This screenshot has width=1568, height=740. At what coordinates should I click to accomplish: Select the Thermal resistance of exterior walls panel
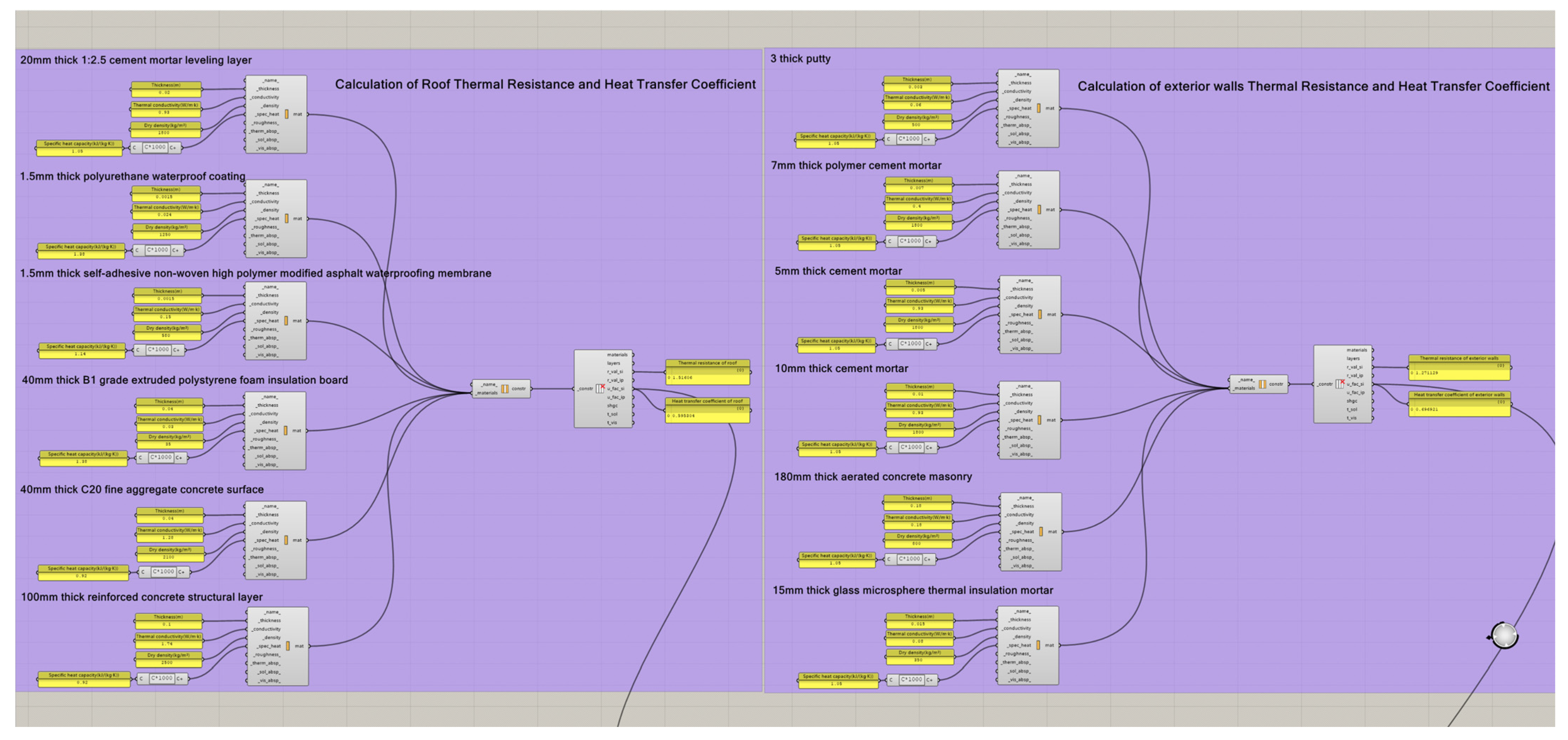1459,368
